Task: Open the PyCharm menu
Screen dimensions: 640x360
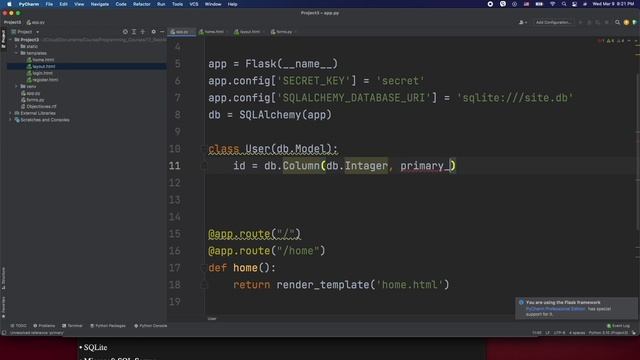Action: 29,4
